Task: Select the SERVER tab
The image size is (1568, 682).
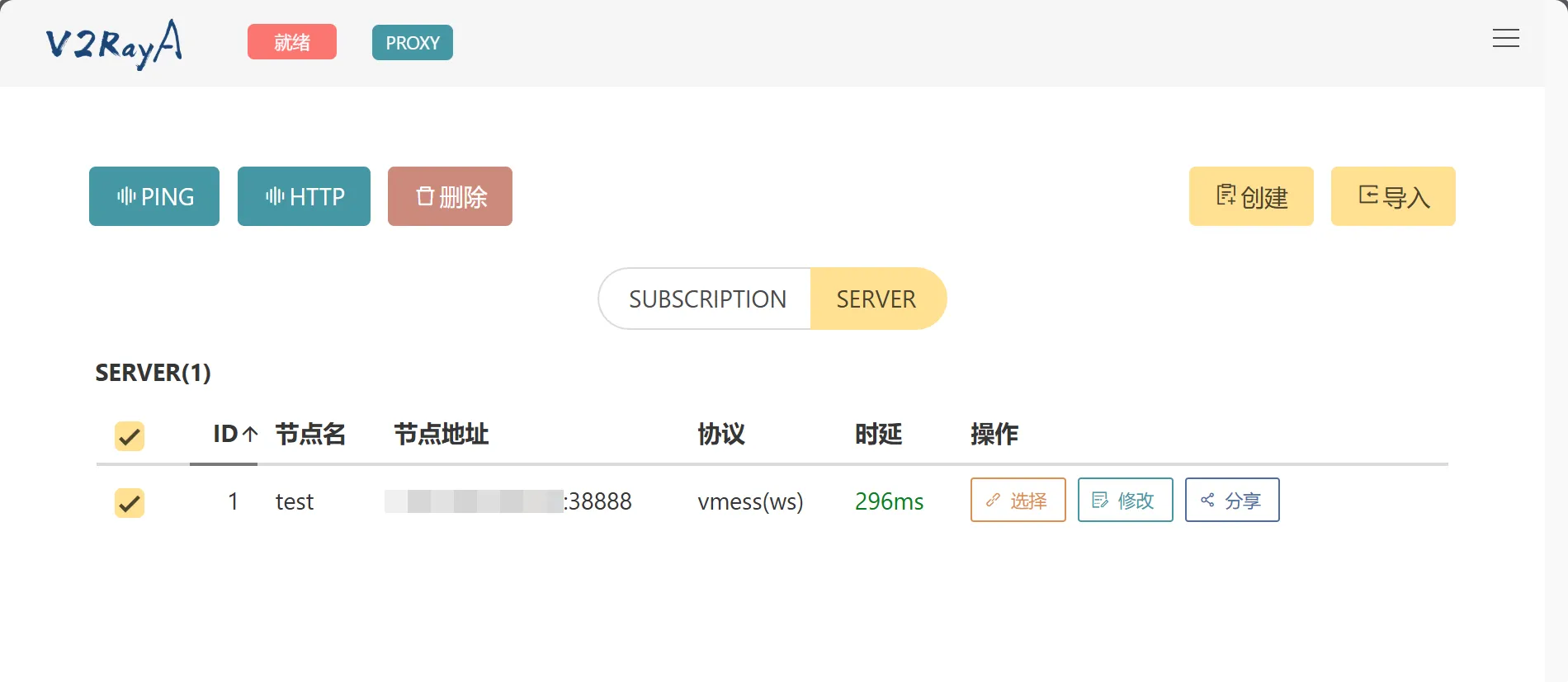Action: tap(876, 299)
